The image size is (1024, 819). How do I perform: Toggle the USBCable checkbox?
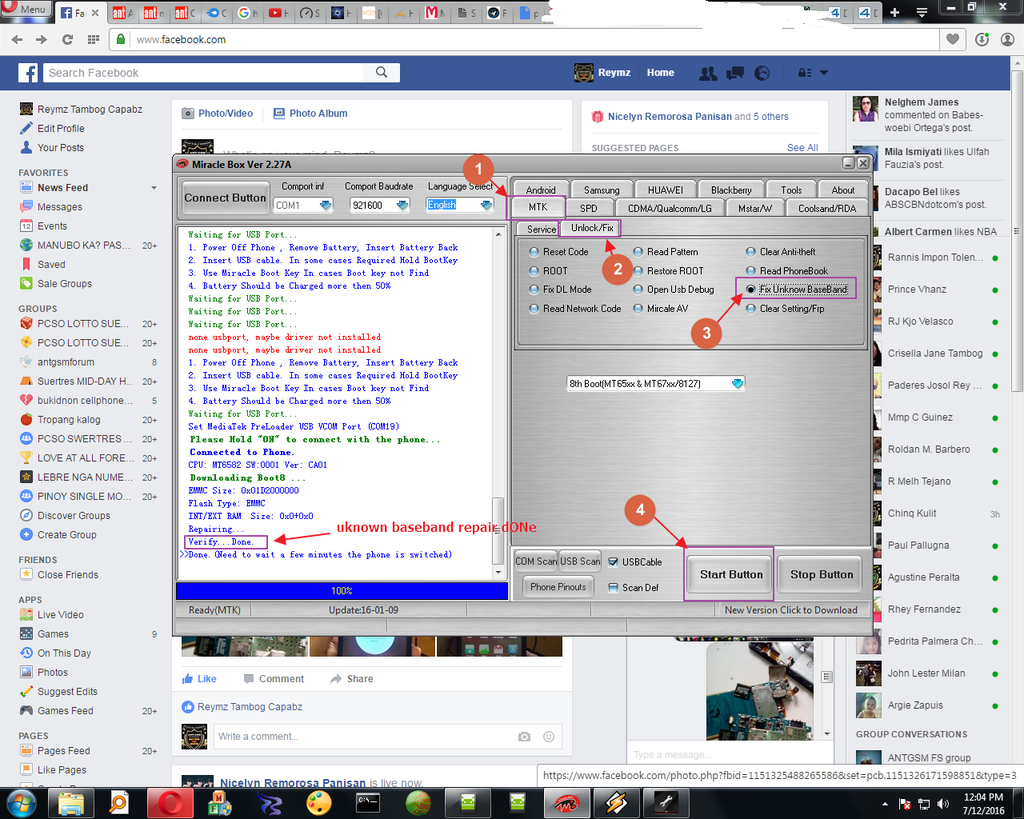coord(613,562)
